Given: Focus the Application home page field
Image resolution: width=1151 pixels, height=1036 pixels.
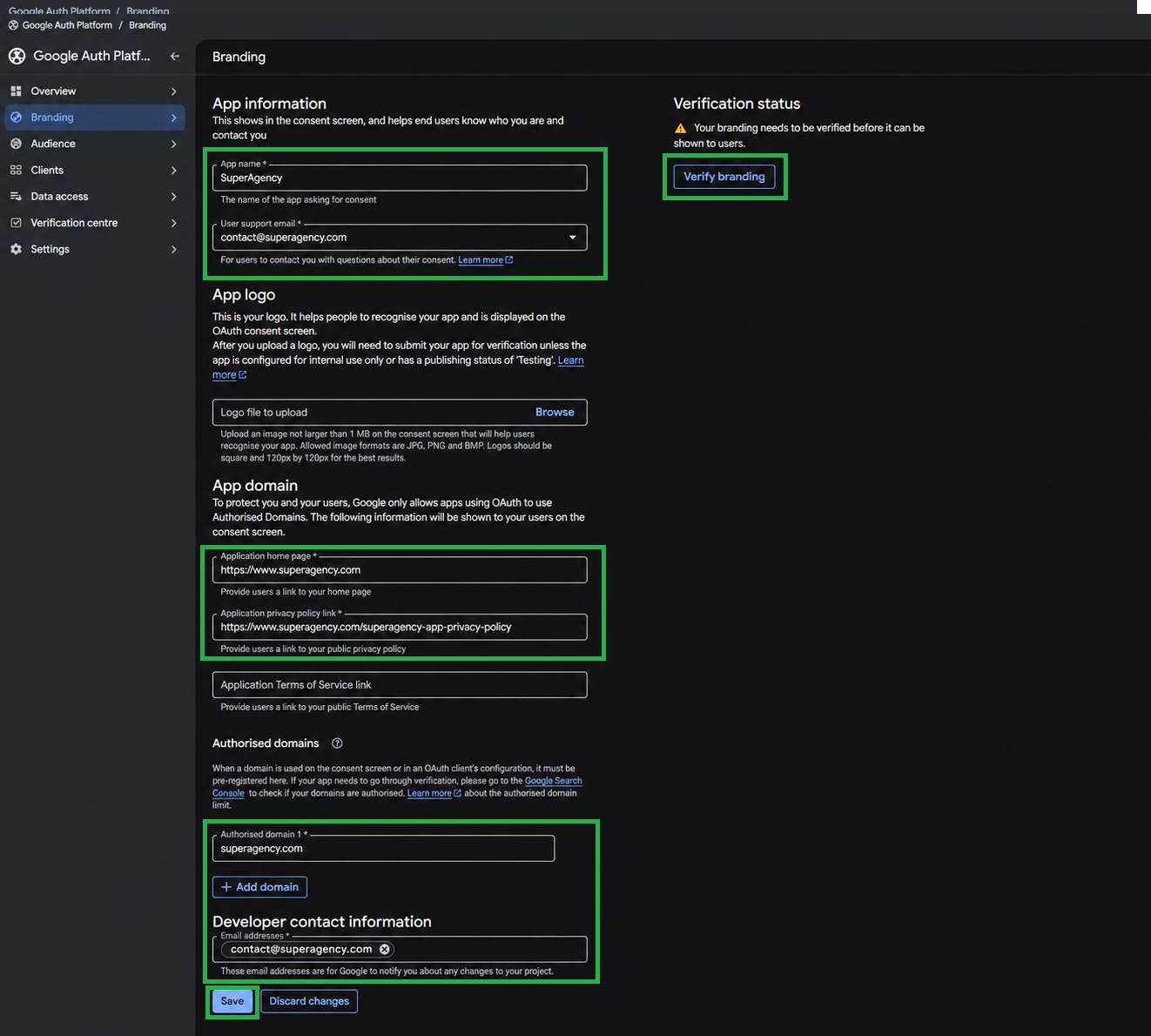Looking at the screenshot, I should (x=400, y=570).
